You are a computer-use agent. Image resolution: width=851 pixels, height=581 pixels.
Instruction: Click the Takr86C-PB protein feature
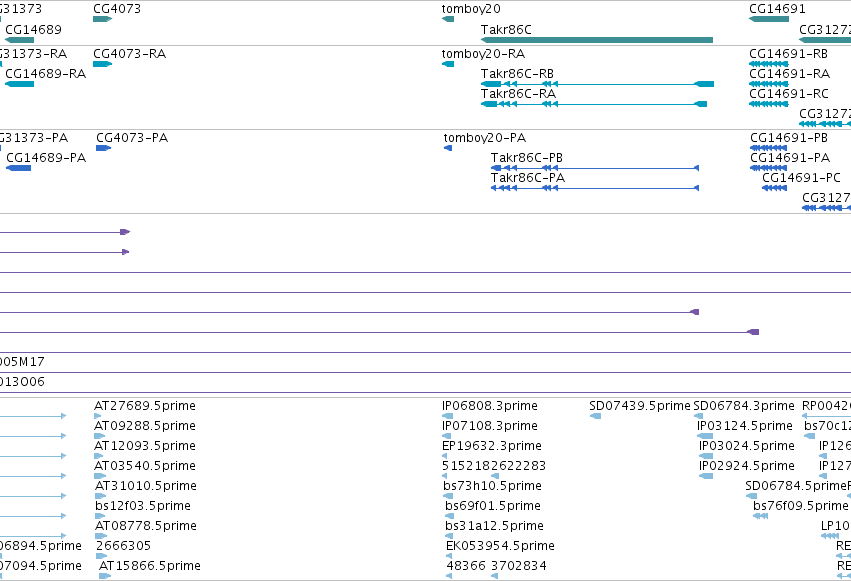(x=595, y=168)
